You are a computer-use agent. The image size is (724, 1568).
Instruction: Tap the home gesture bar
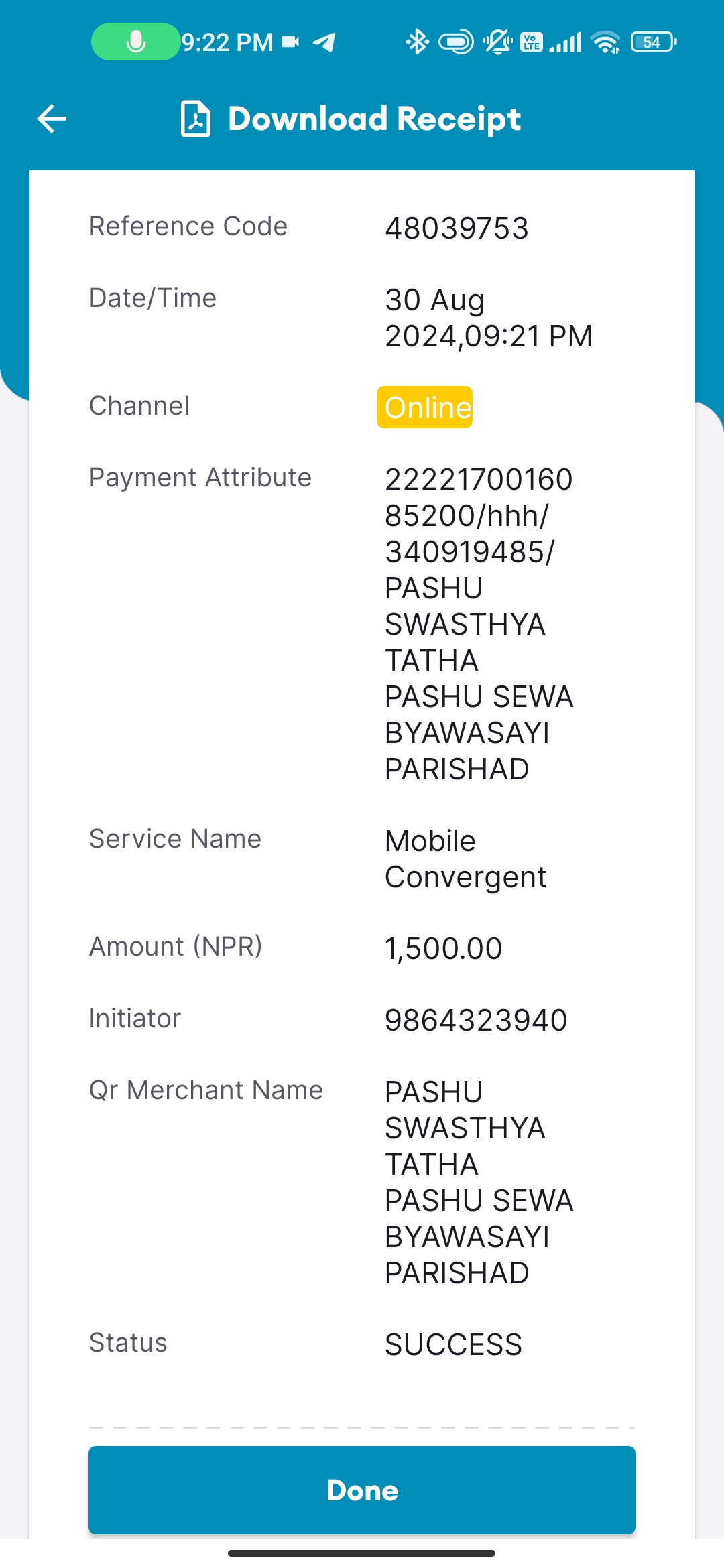pos(362,1553)
